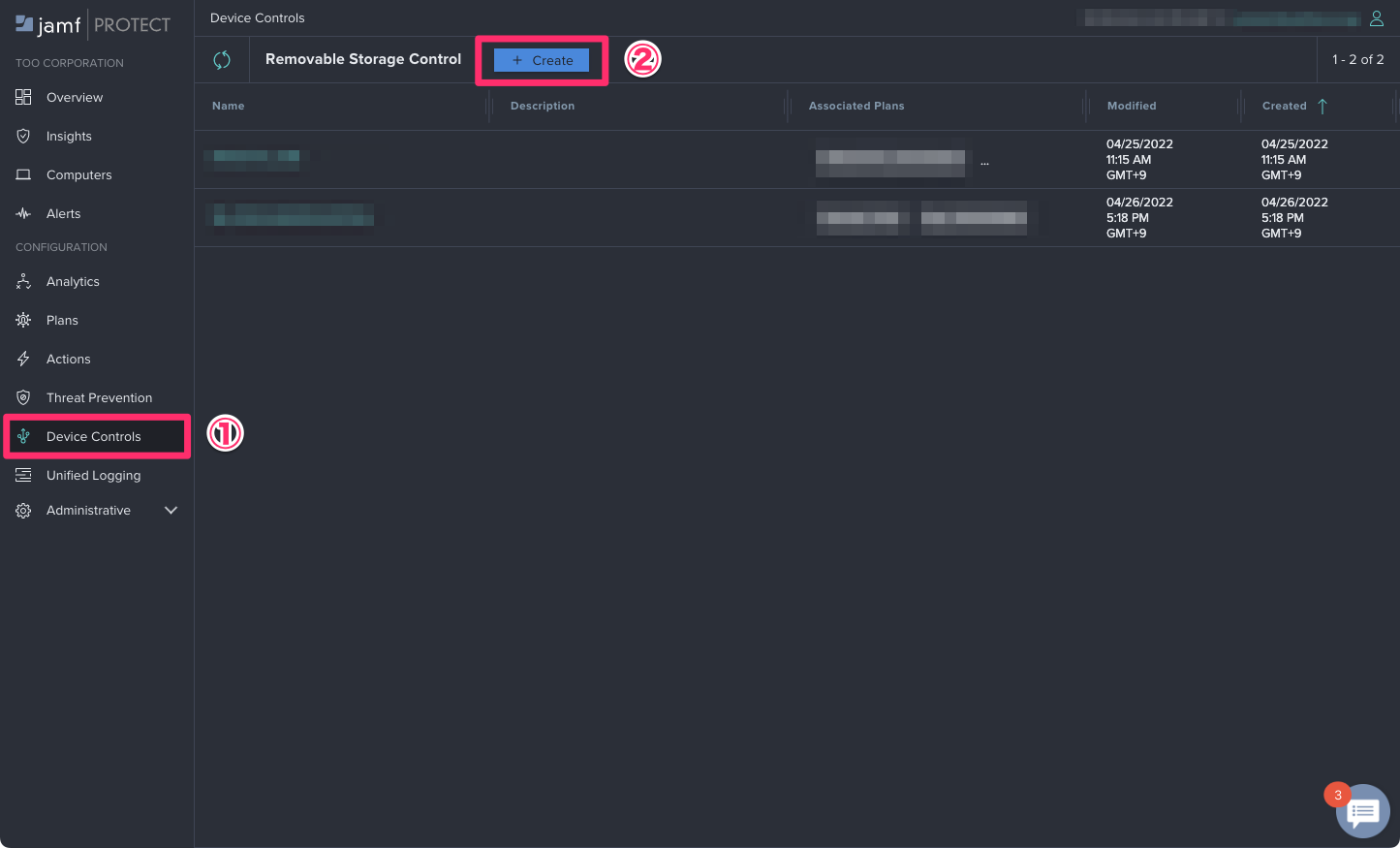Click the Administrative gear icon
The height and width of the screenshot is (848, 1400).
click(23, 510)
